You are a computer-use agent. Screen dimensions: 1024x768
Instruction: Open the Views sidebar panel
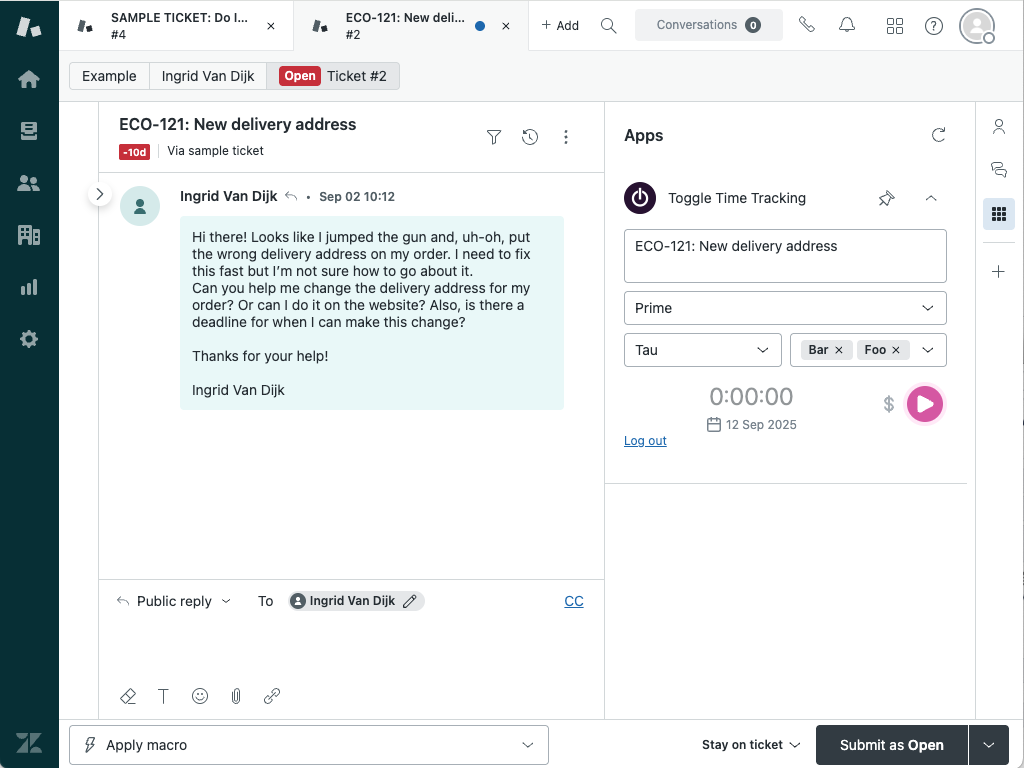[x=28, y=130]
